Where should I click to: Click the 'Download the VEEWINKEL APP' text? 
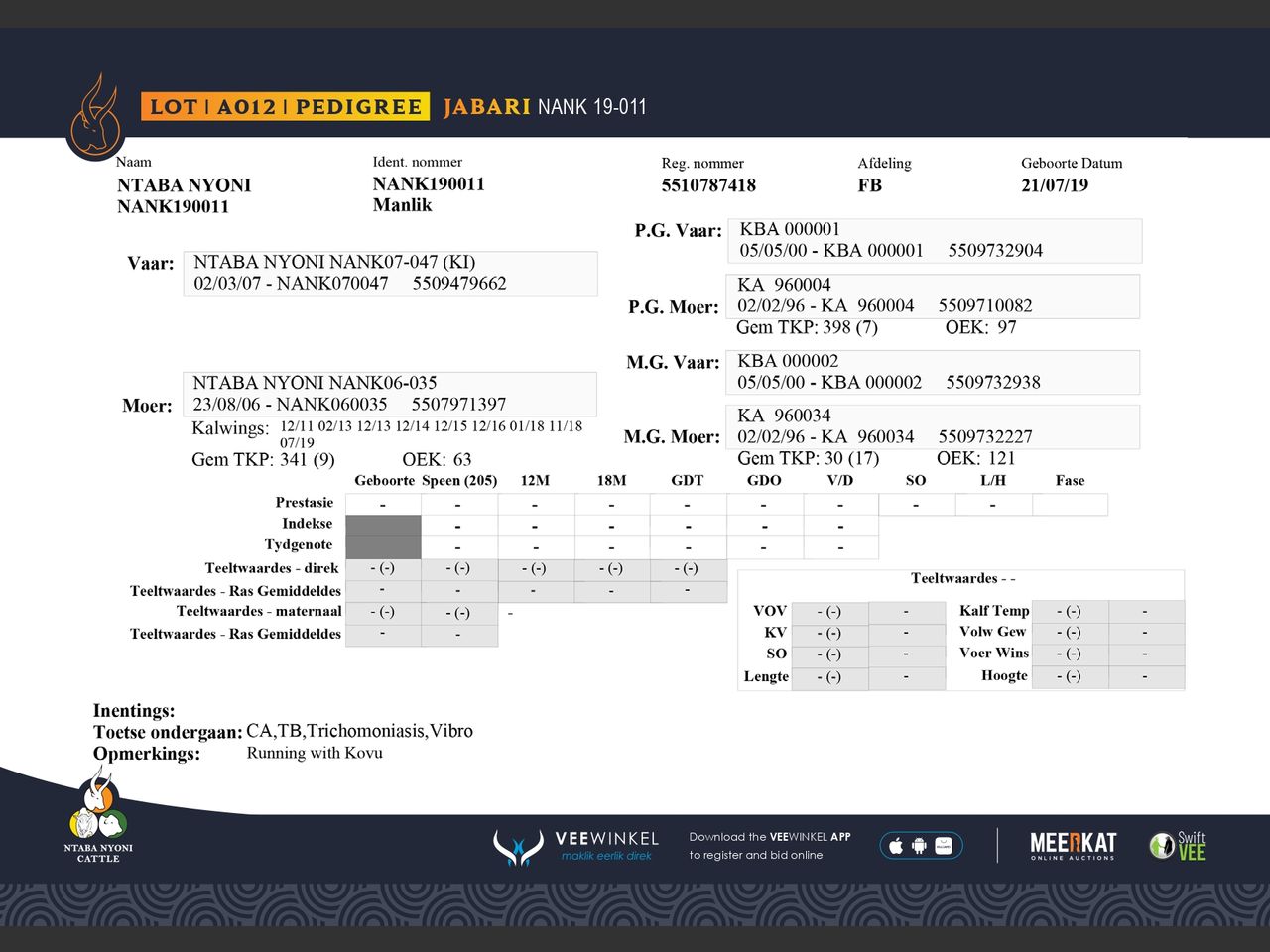[770, 837]
